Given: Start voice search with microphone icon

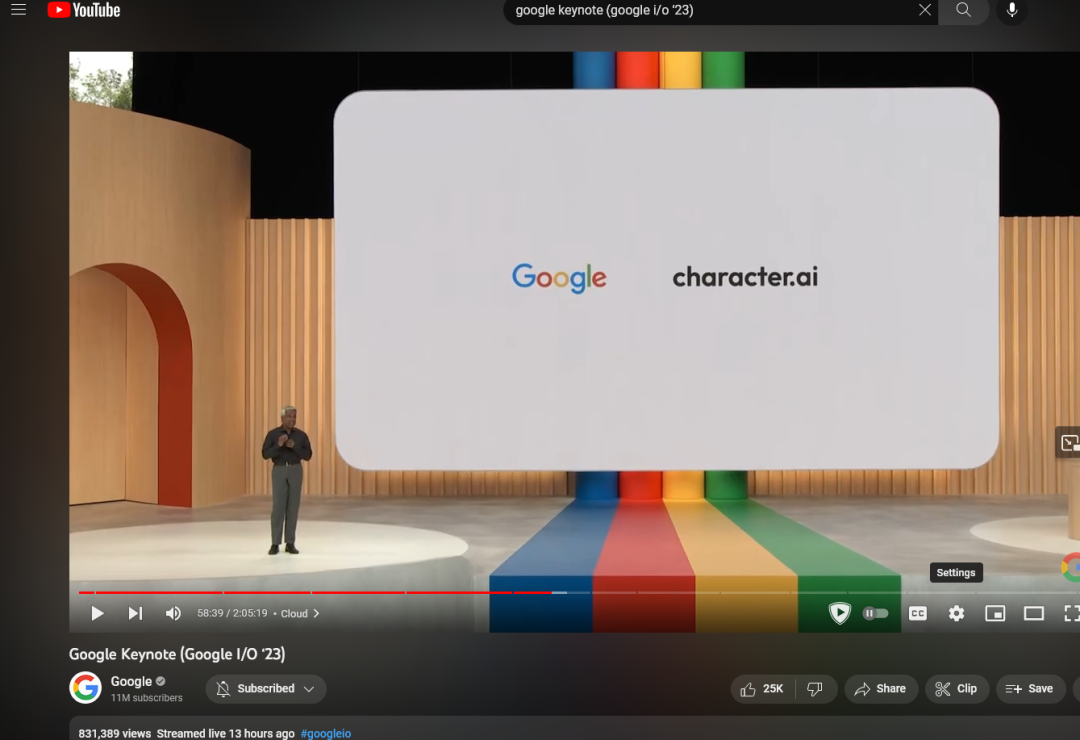Looking at the screenshot, I should 1012,10.
